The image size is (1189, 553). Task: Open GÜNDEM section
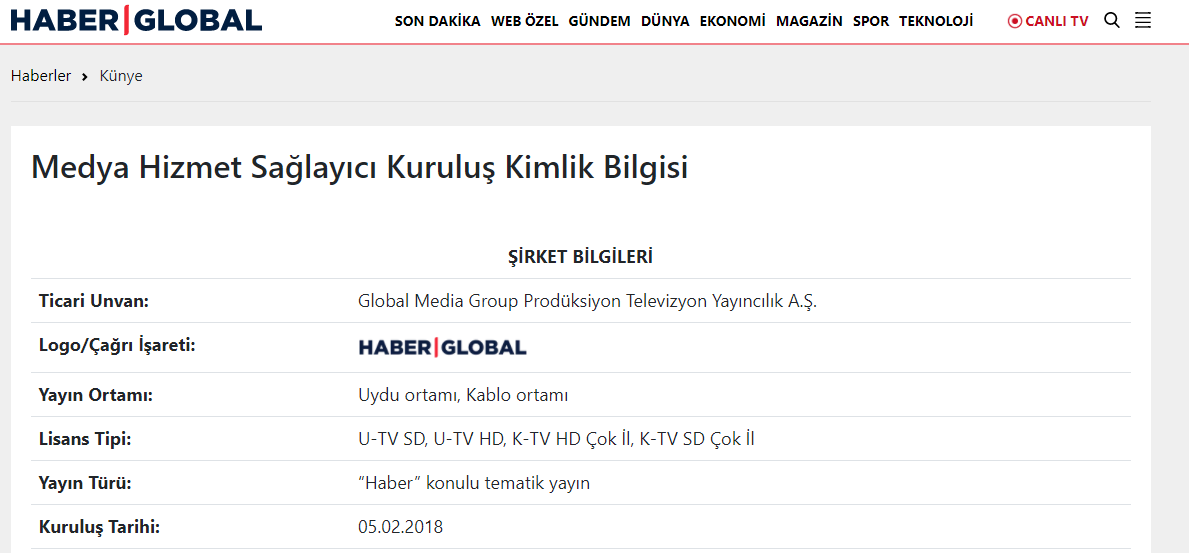[599, 21]
